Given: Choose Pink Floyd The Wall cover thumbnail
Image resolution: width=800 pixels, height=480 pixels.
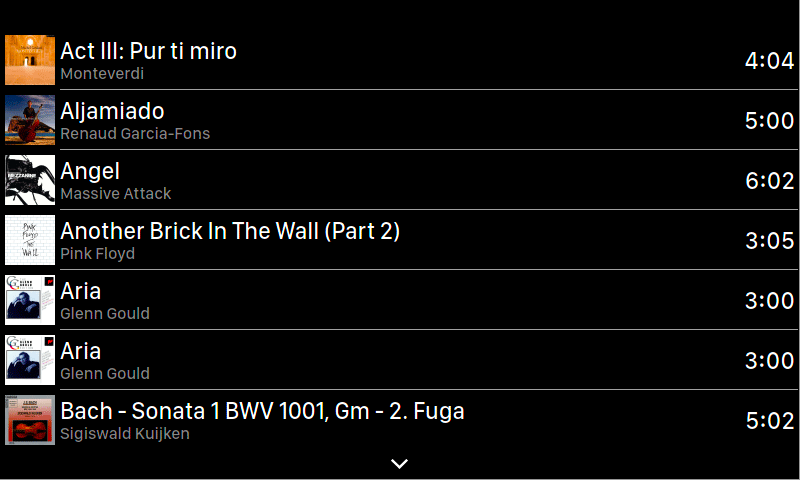Looking at the screenshot, I should point(30,240).
